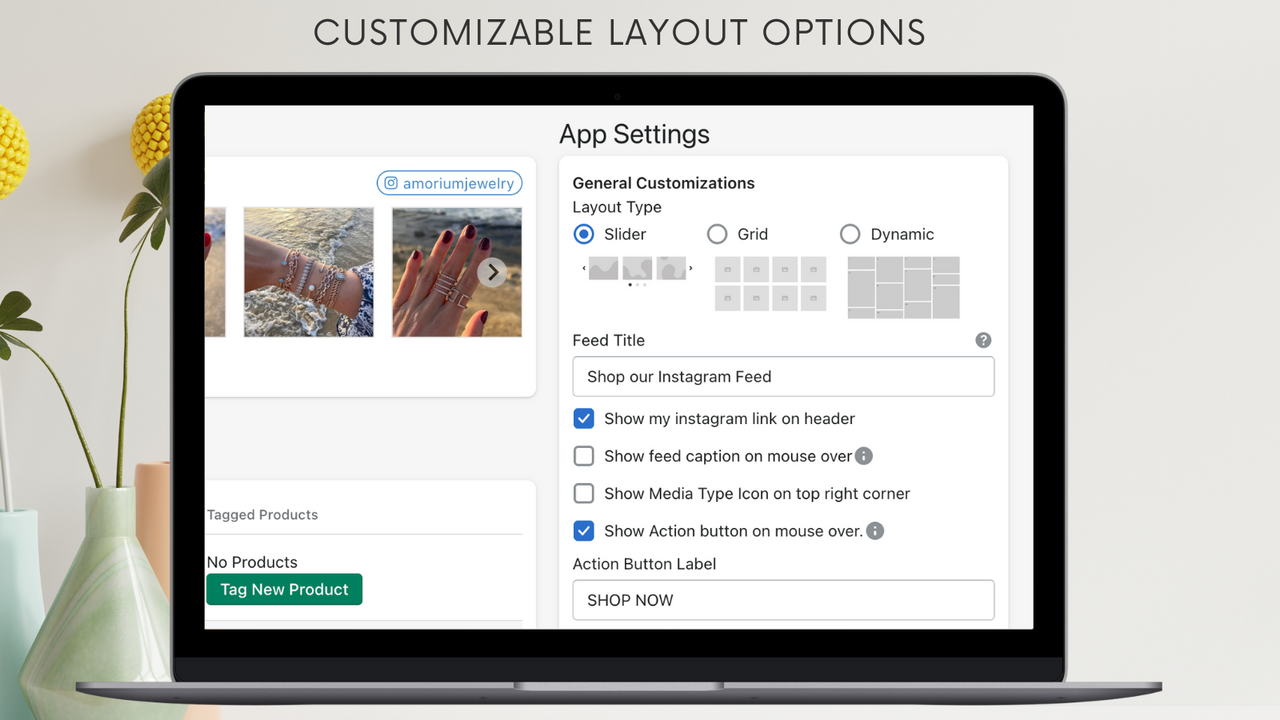The height and width of the screenshot is (720, 1280).
Task: Disable Show my instagram link on header
Action: pos(584,418)
